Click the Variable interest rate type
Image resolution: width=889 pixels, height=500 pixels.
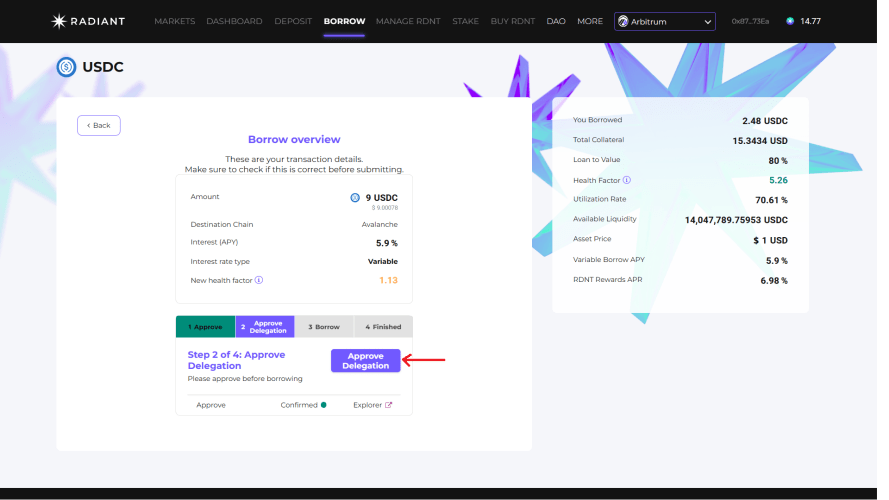383,261
